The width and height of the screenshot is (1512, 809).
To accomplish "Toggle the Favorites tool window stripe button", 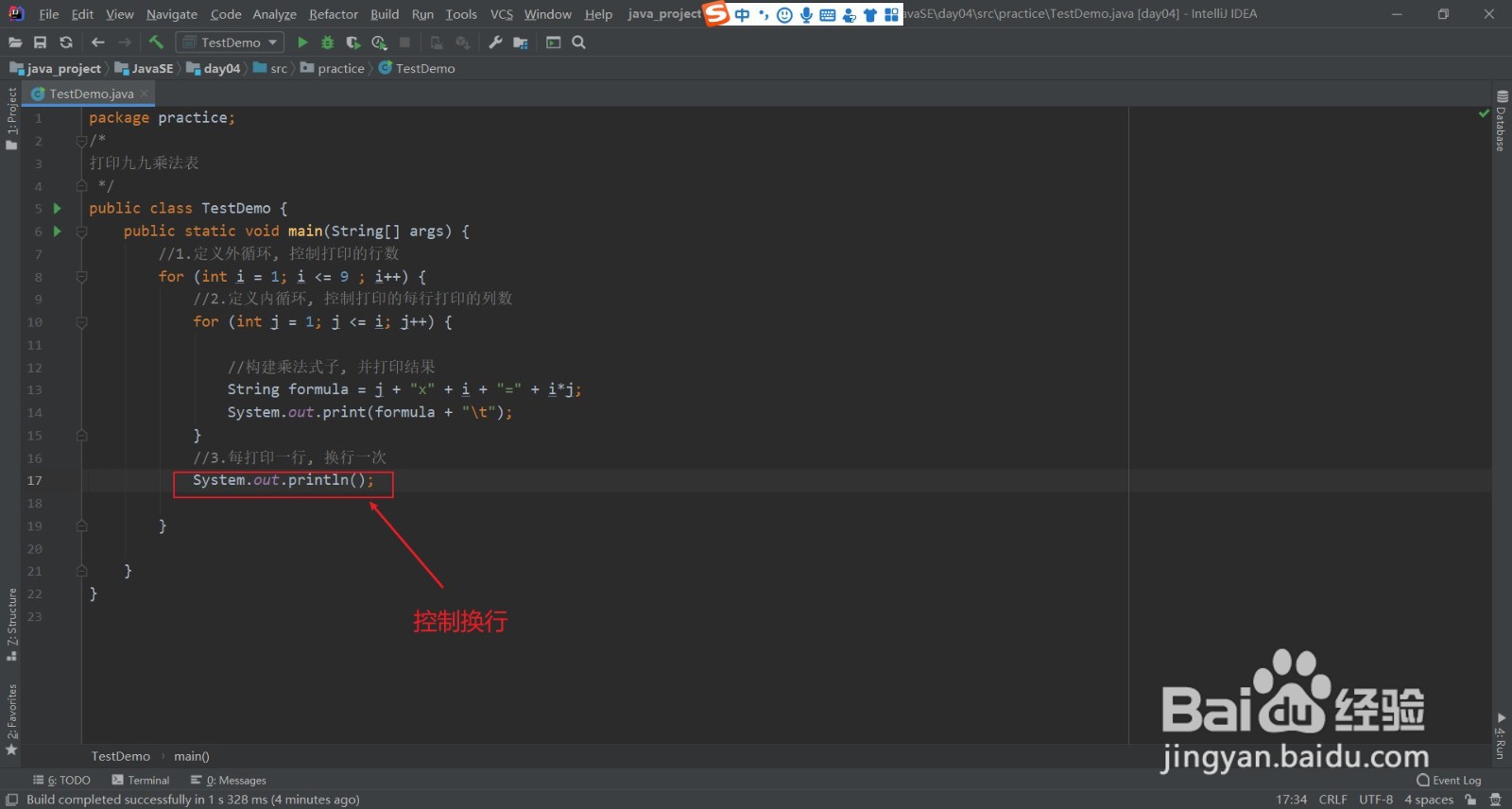I will (x=11, y=720).
